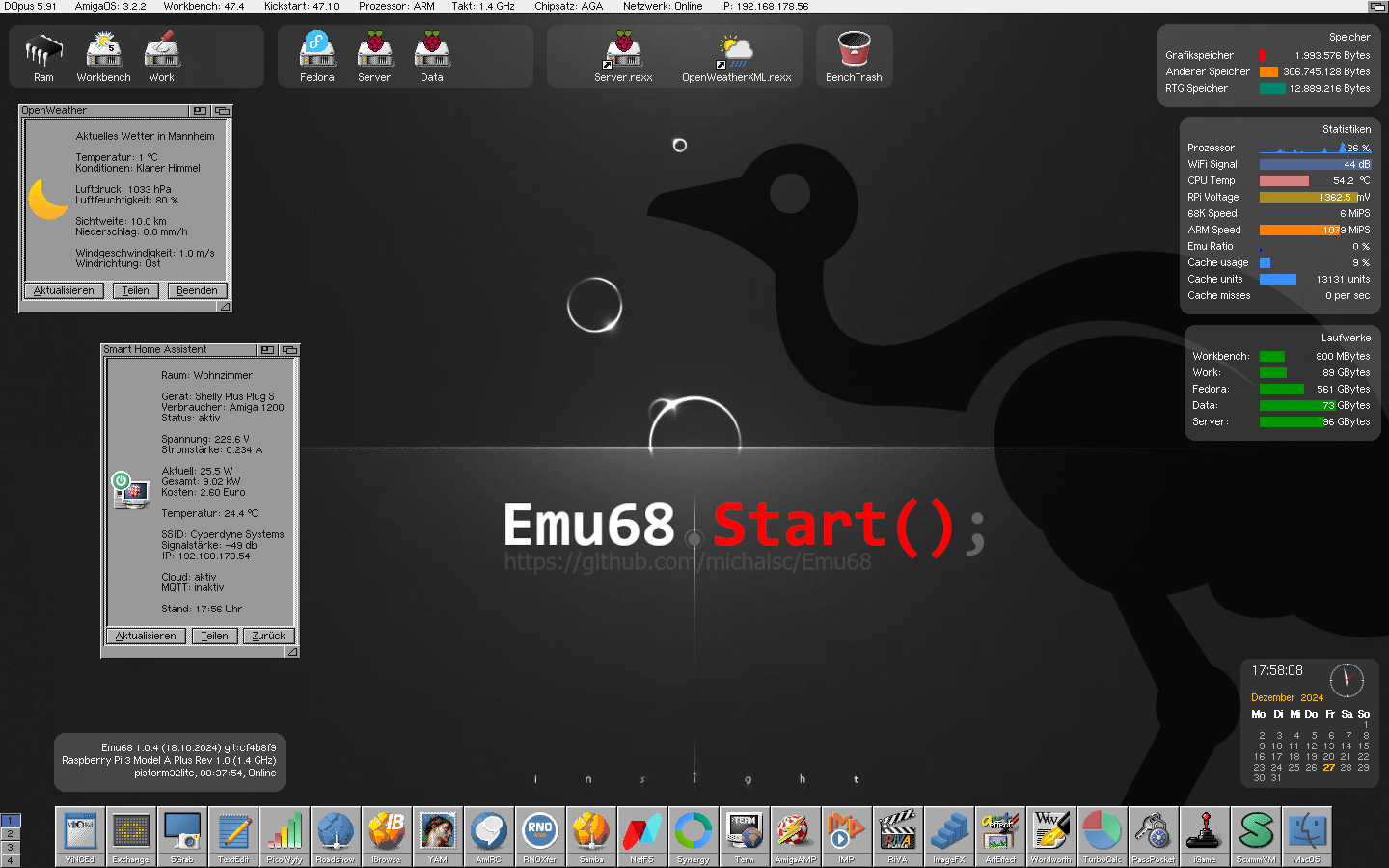1389x868 pixels.
Task: Launch SGrab from the dock
Action: (x=182, y=836)
